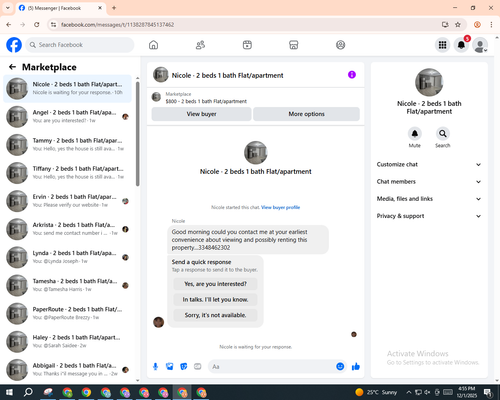Open the Windows notification center icon

488,392
